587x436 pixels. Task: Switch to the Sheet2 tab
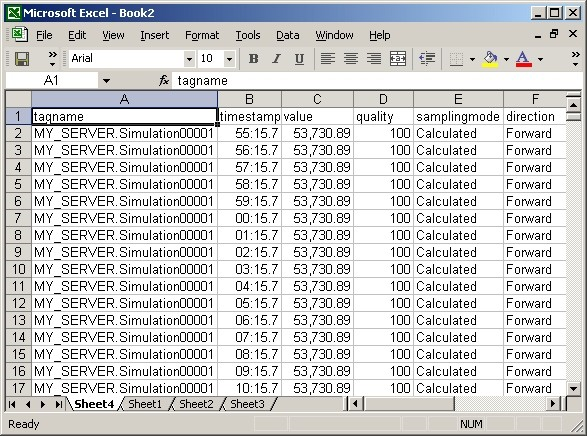click(196, 404)
